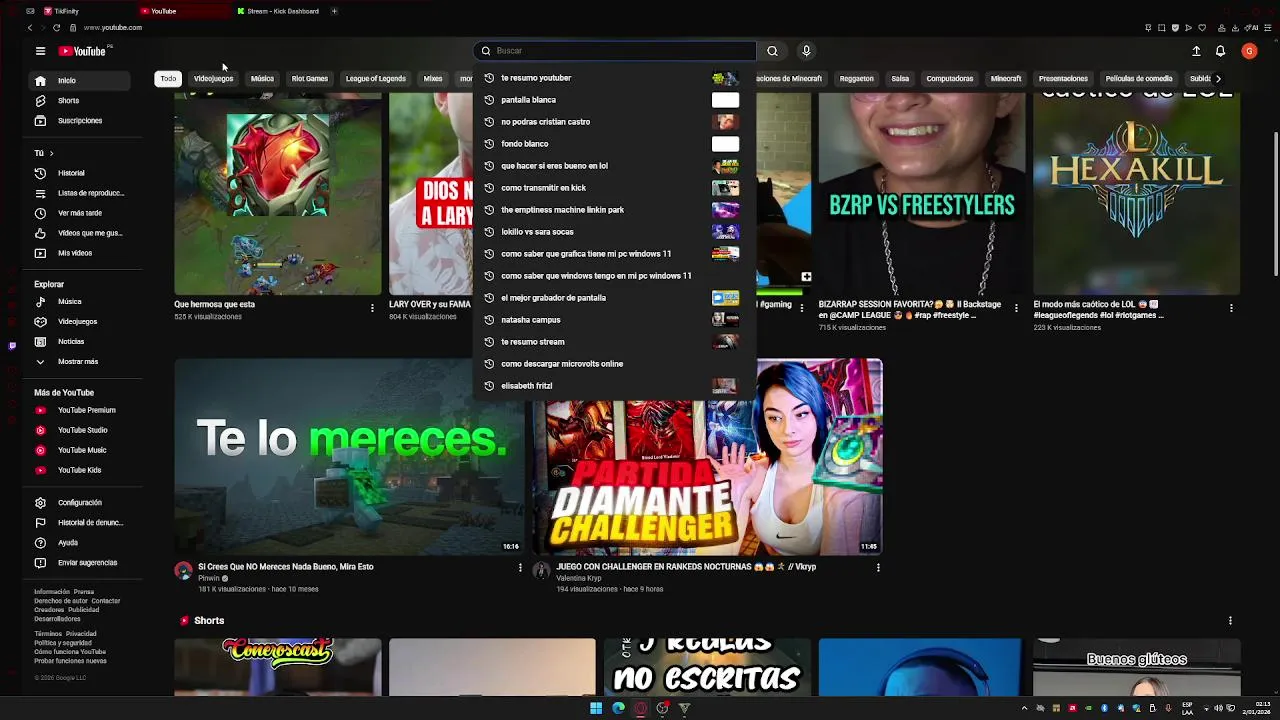Click the browser heart bookmark icon
1280x720 pixels.
click(1203, 28)
